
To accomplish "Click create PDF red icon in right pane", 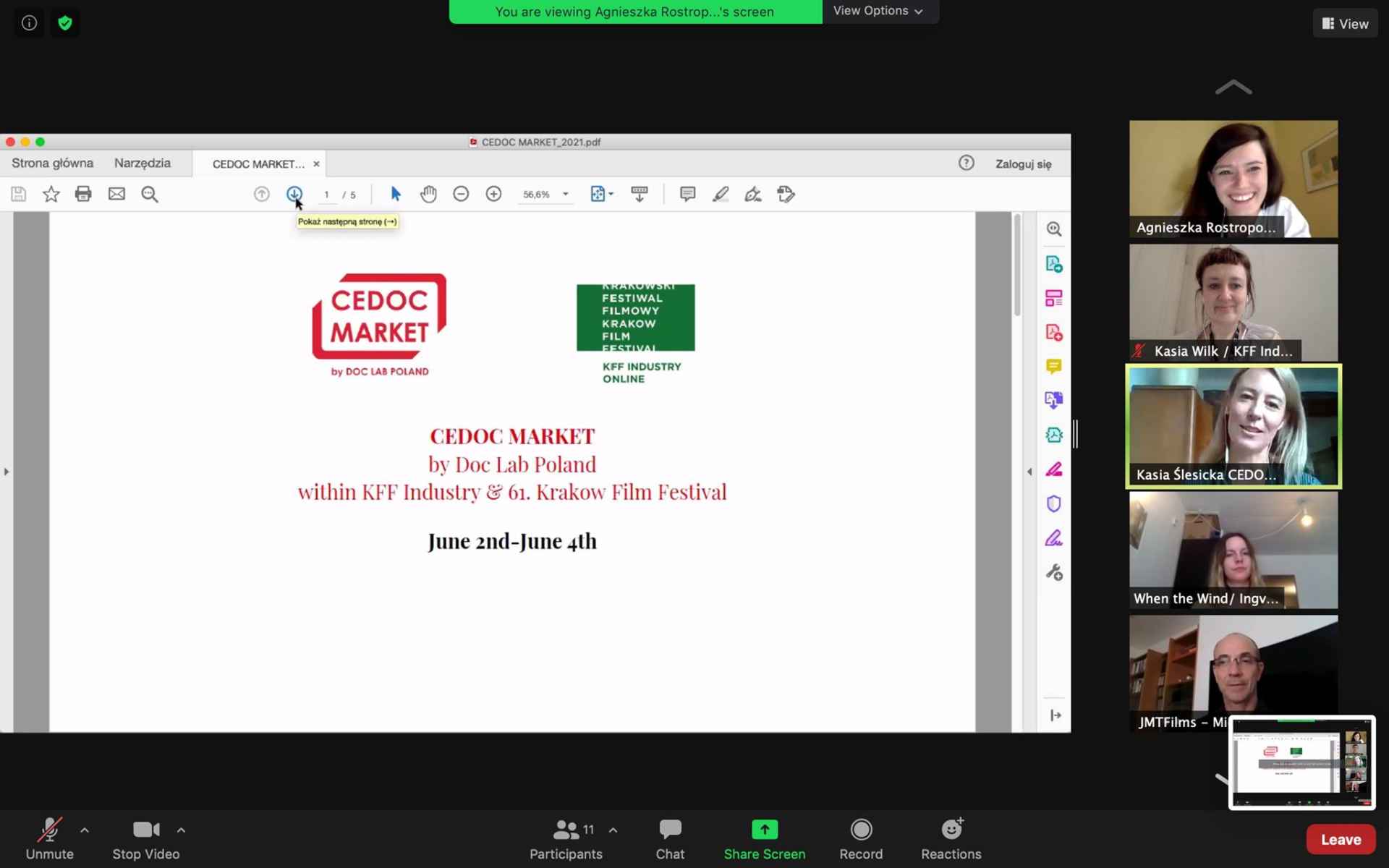I will [1054, 333].
